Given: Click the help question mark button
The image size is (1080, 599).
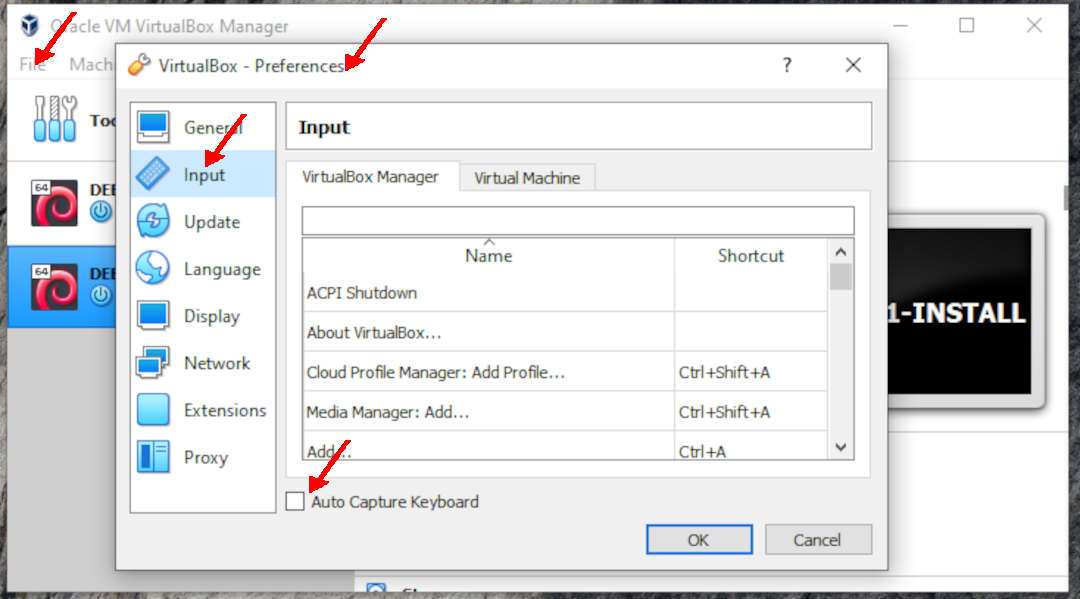Looking at the screenshot, I should [x=786, y=64].
